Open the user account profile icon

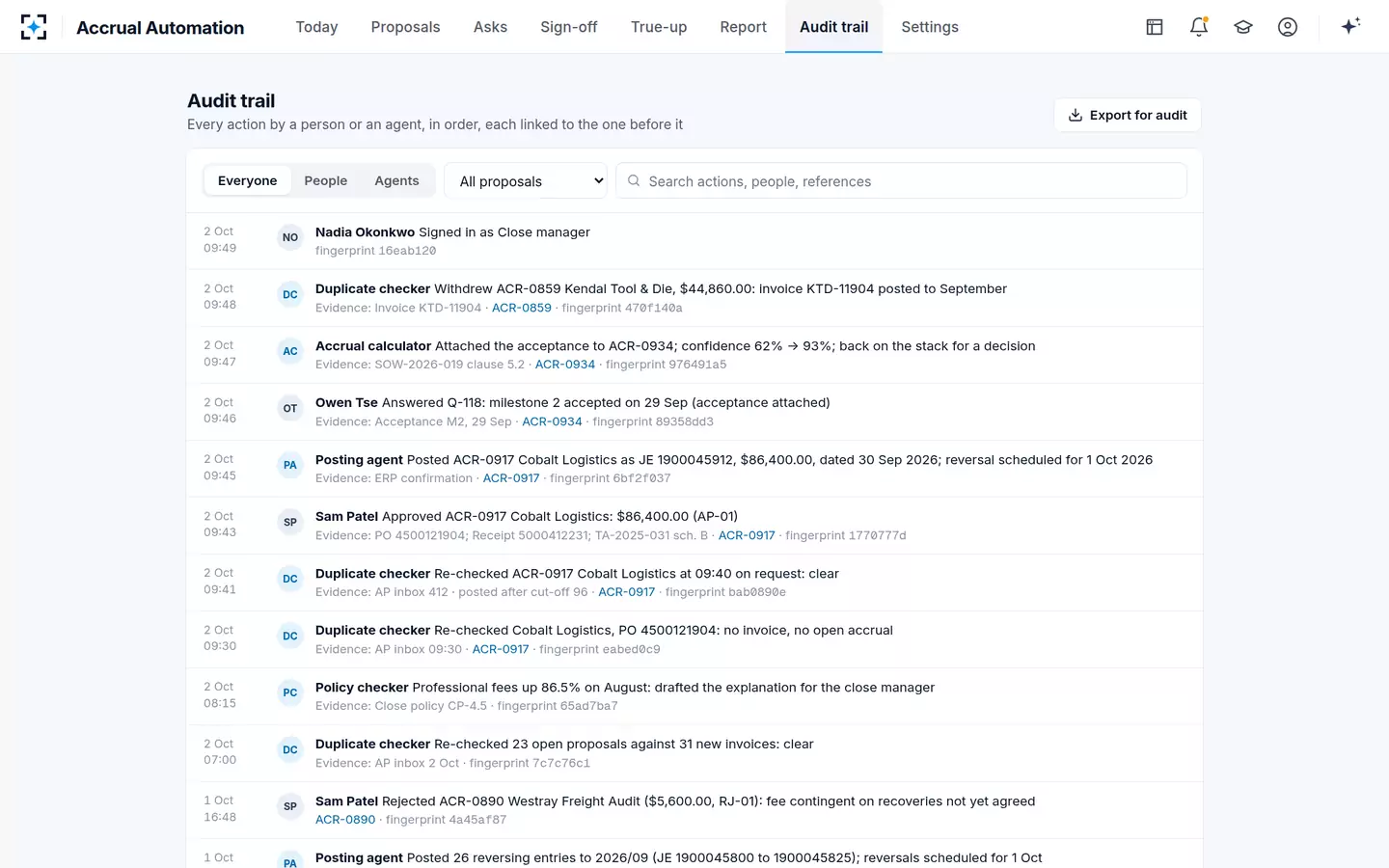(x=1288, y=27)
